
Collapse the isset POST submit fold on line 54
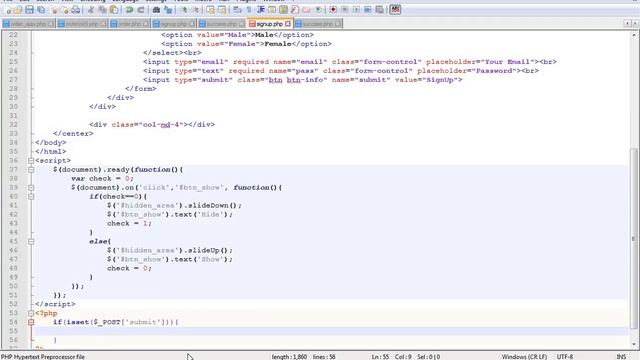tap(31, 322)
